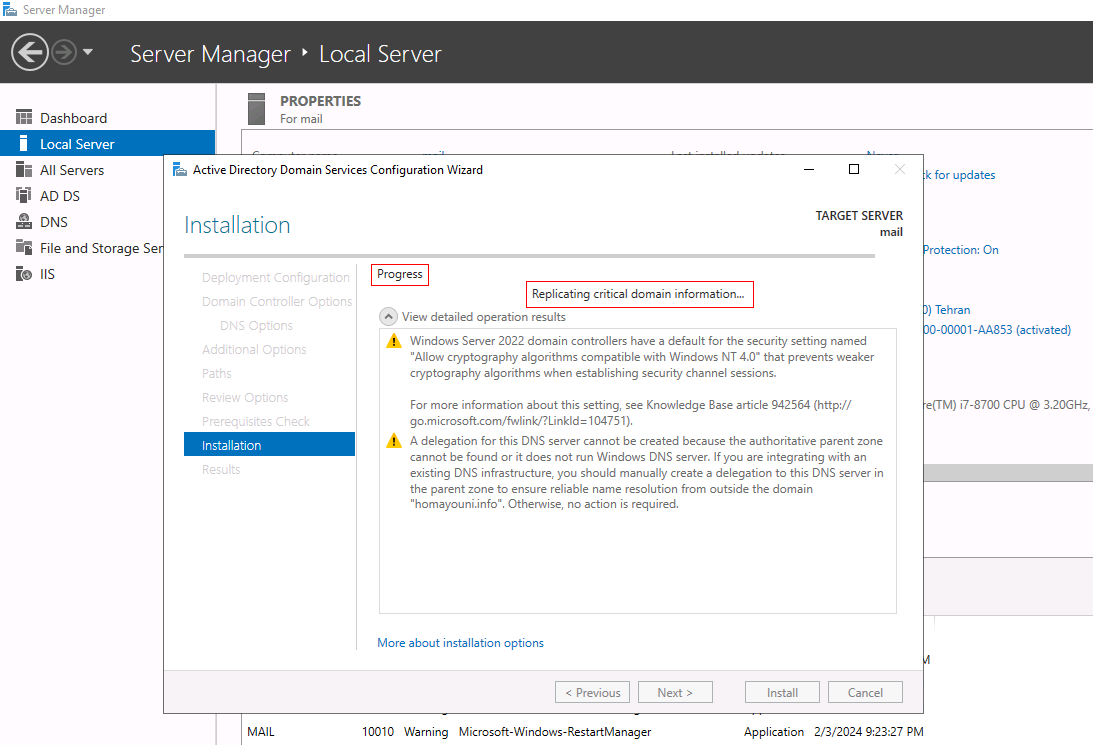Click the Warning severity cell in events
The image size is (1093, 745).
[426, 732]
